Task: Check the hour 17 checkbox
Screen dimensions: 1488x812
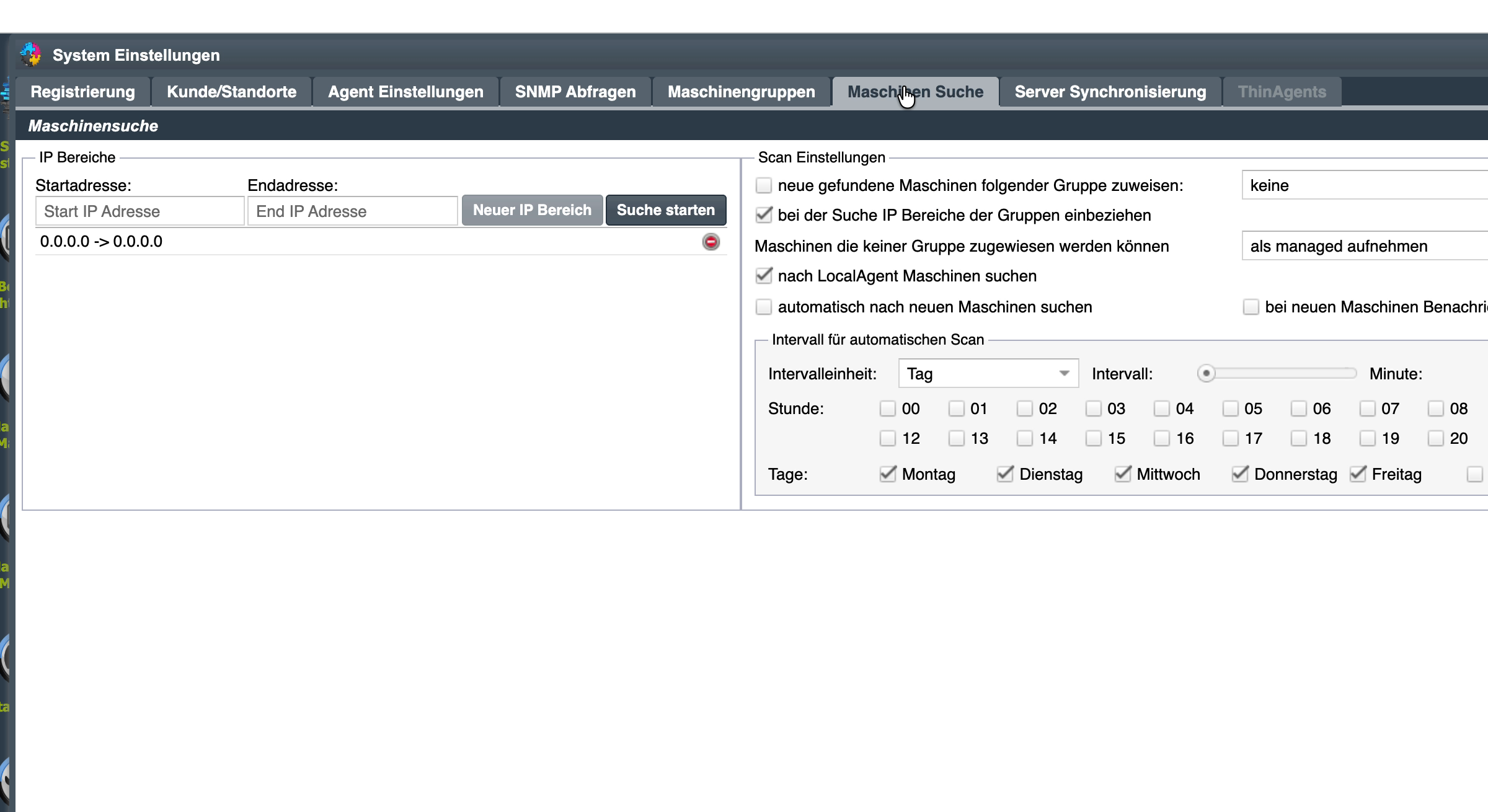Action: pyautogui.click(x=1231, y=438)
